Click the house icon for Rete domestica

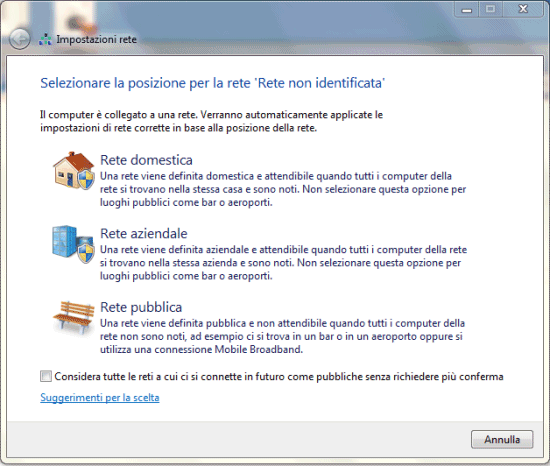(x=74, y=171)
